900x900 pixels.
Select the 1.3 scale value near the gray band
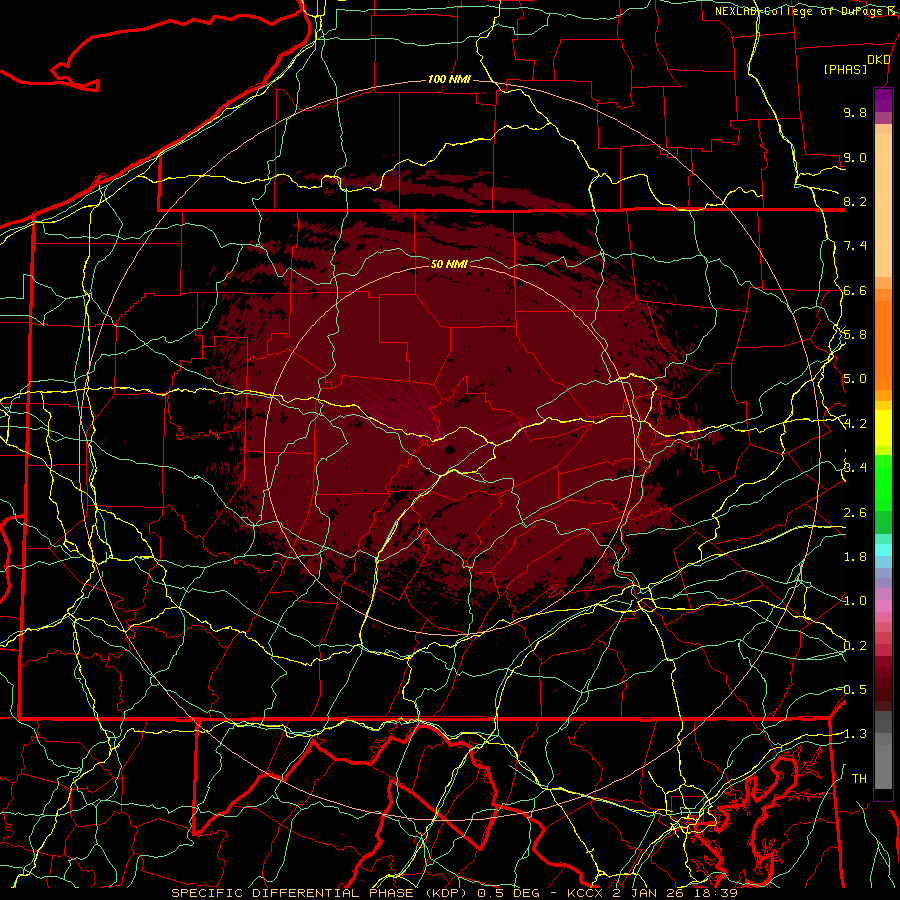click(x=855, y=734)
